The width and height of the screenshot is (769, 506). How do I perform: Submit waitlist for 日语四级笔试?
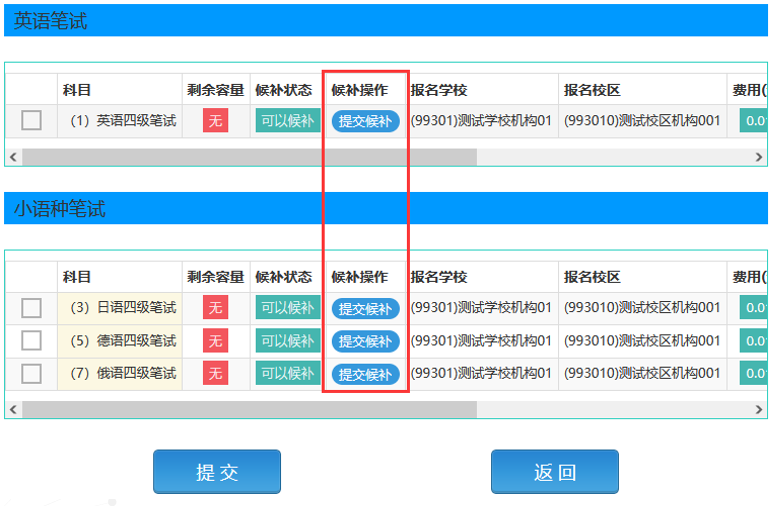coord(365,308)
